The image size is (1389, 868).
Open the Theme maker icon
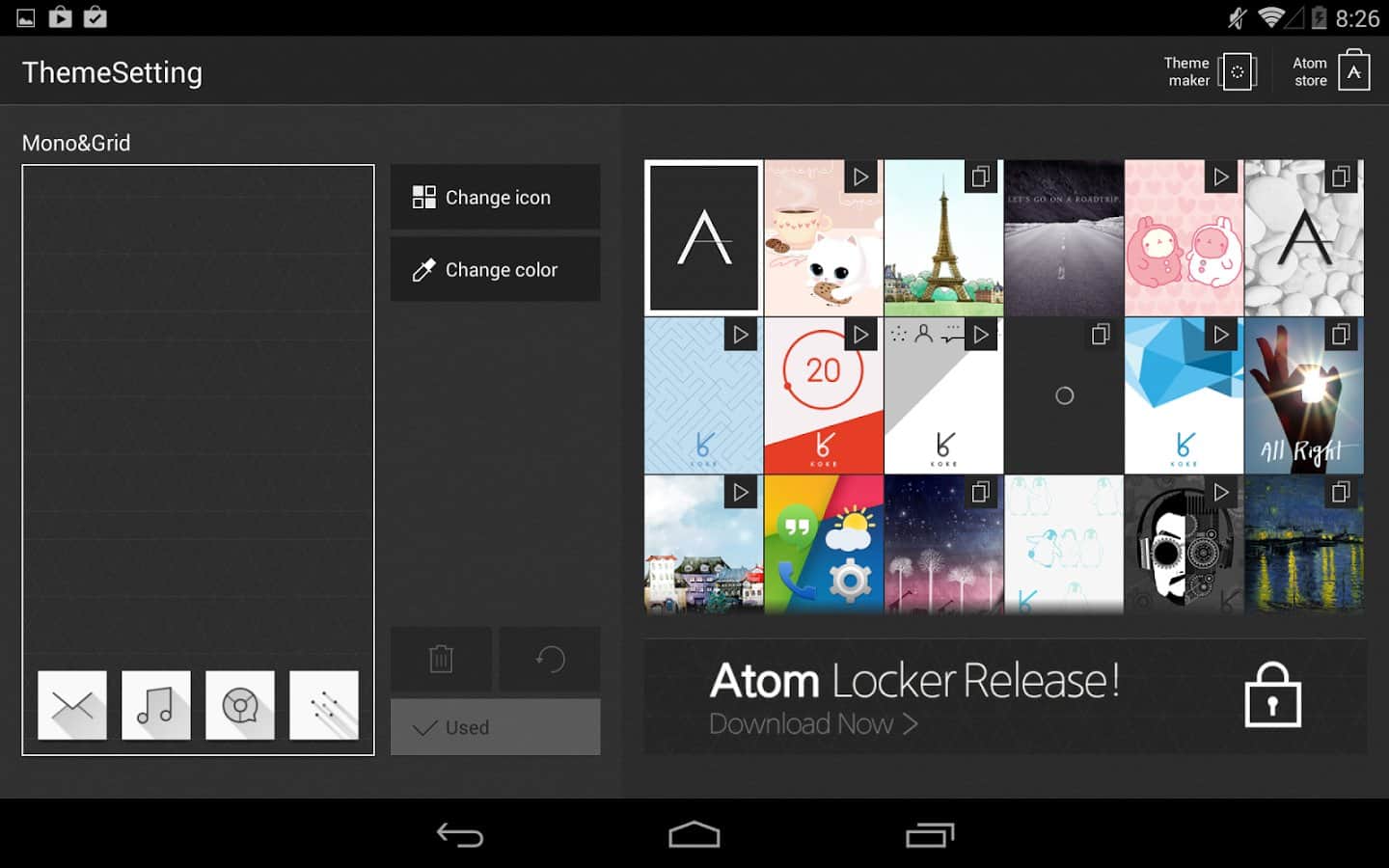(1237, 72)
